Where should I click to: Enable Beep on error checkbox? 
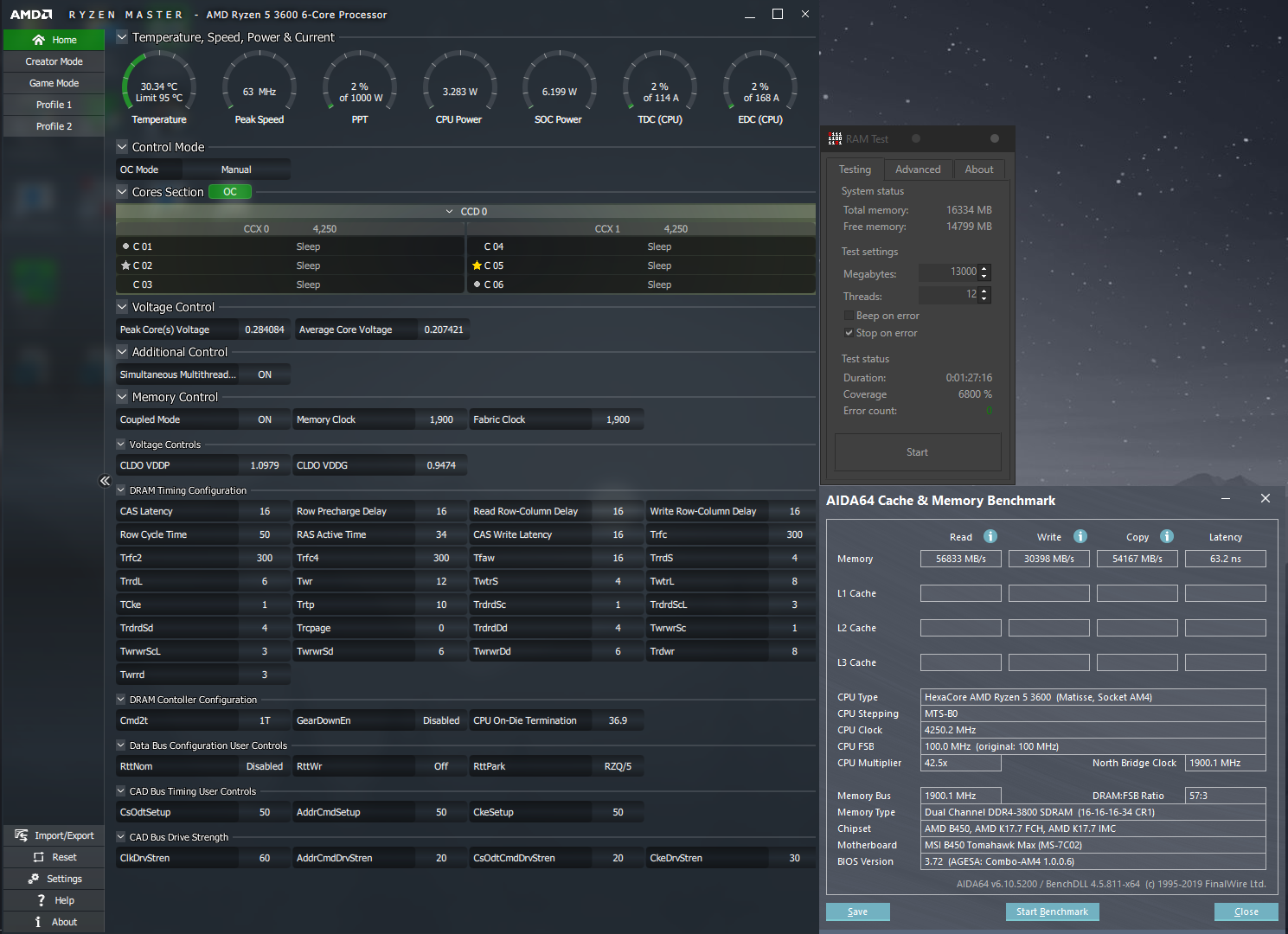[849, 316]
